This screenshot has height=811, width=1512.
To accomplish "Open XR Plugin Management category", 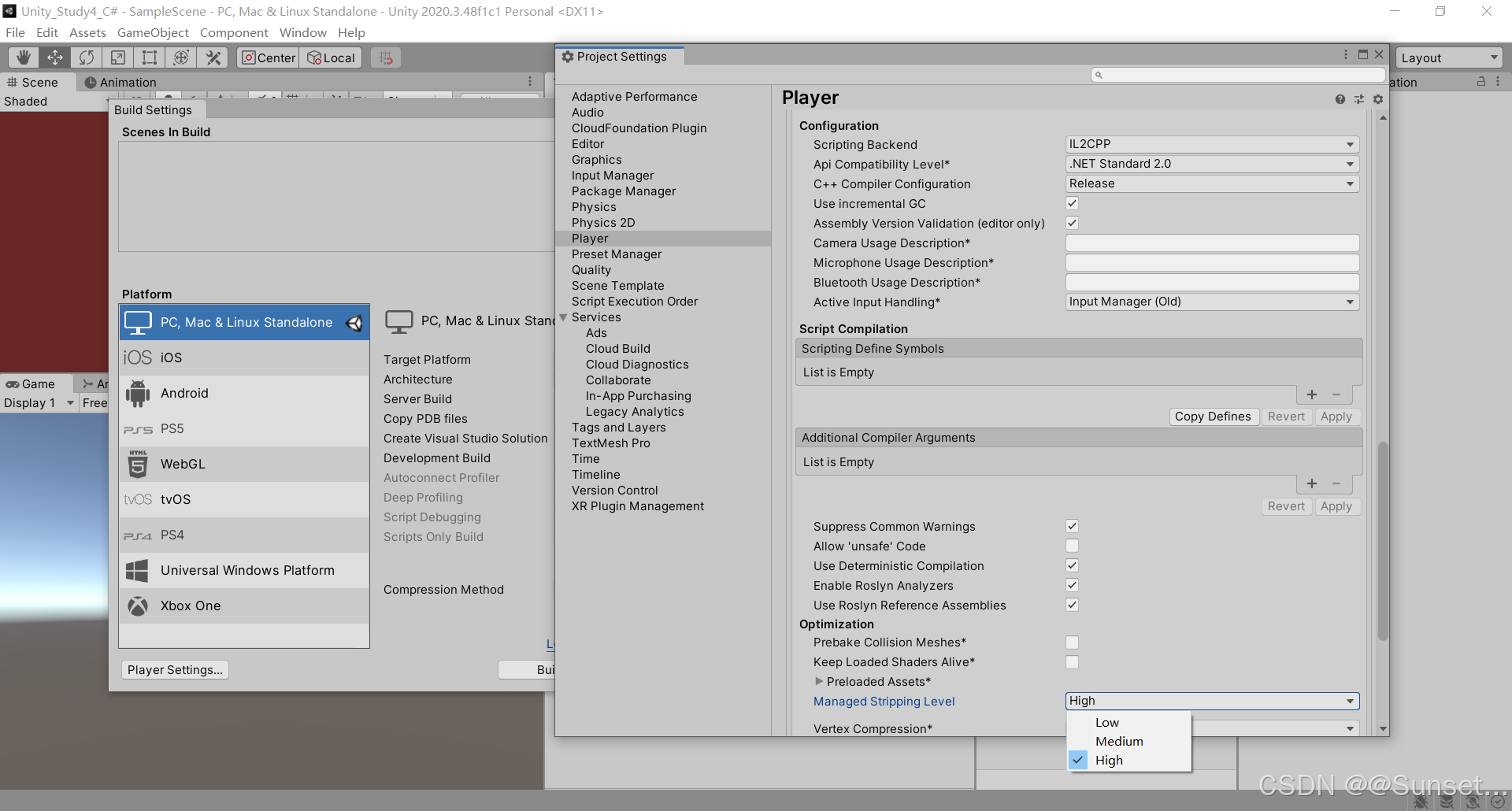I will (x=638, y=506).
